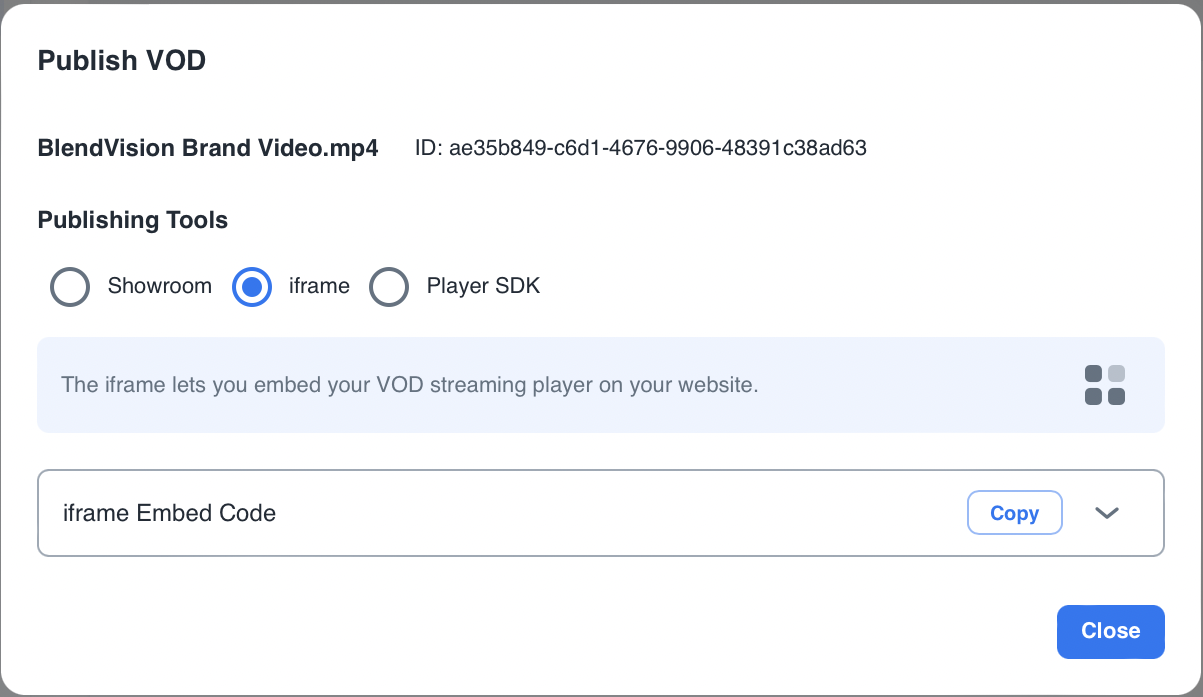Select the iframe radio button
This screenshot has height=697, width=1203.
pyautogui.click(x=252, y=287)
